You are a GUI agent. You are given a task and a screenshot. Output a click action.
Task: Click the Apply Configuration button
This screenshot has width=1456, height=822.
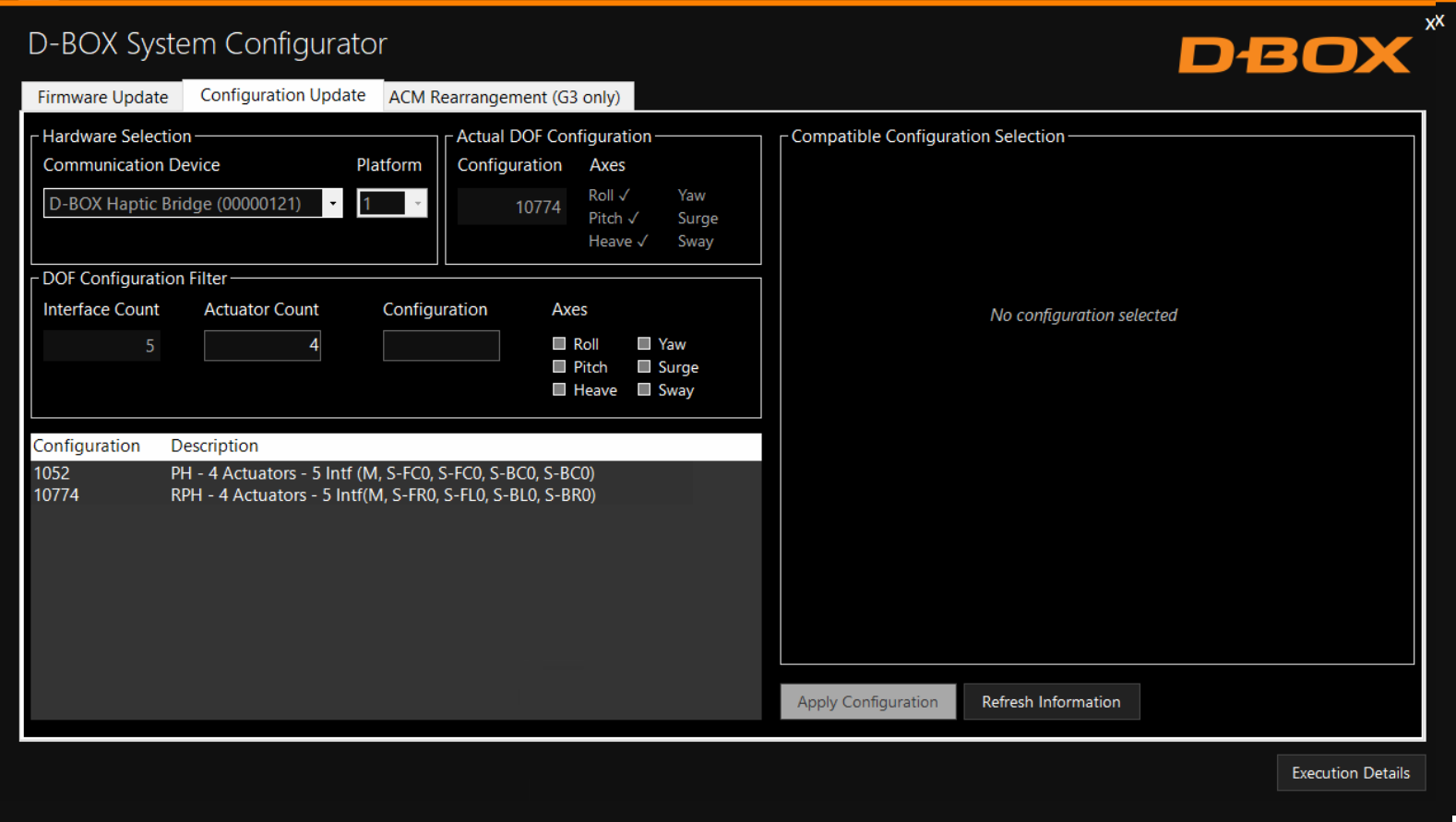pyautogui.click(x=867, y=701)
